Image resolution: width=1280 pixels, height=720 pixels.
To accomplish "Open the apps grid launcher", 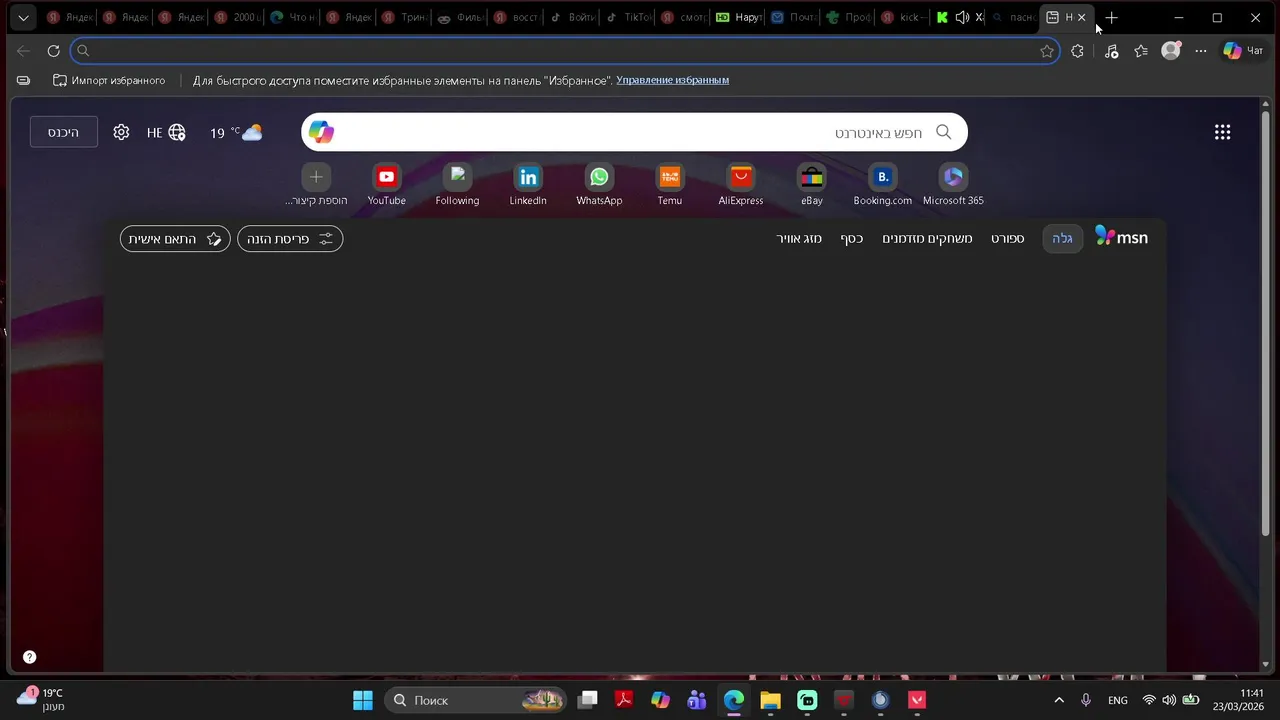I will 1222,132.
